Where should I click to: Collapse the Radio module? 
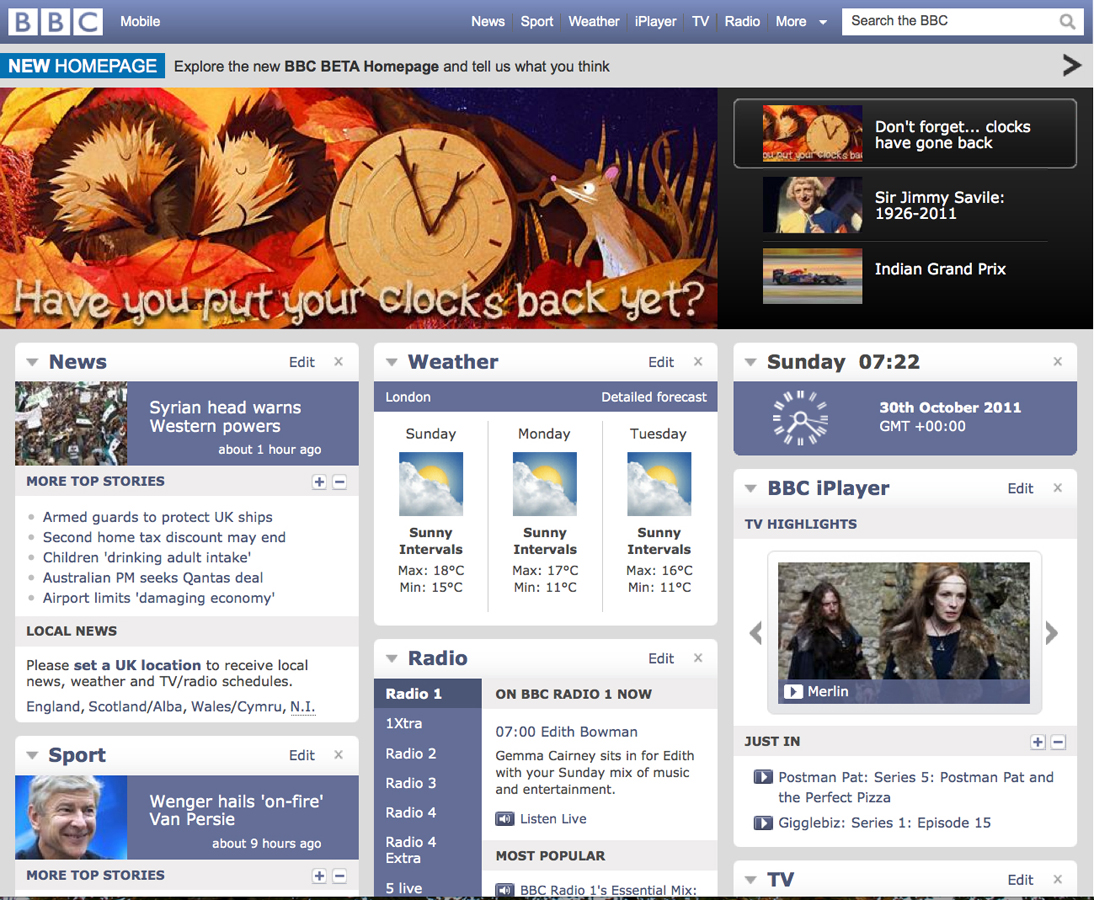(x=391, y=659)
